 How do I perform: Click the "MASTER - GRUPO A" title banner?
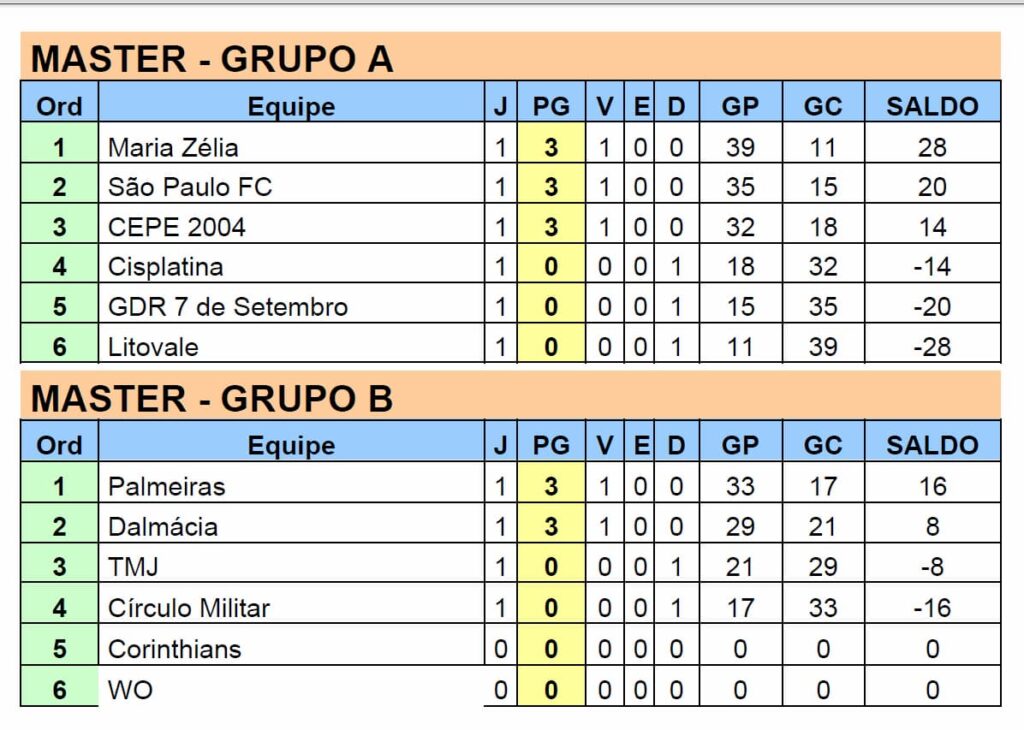[x=212, y=59]
